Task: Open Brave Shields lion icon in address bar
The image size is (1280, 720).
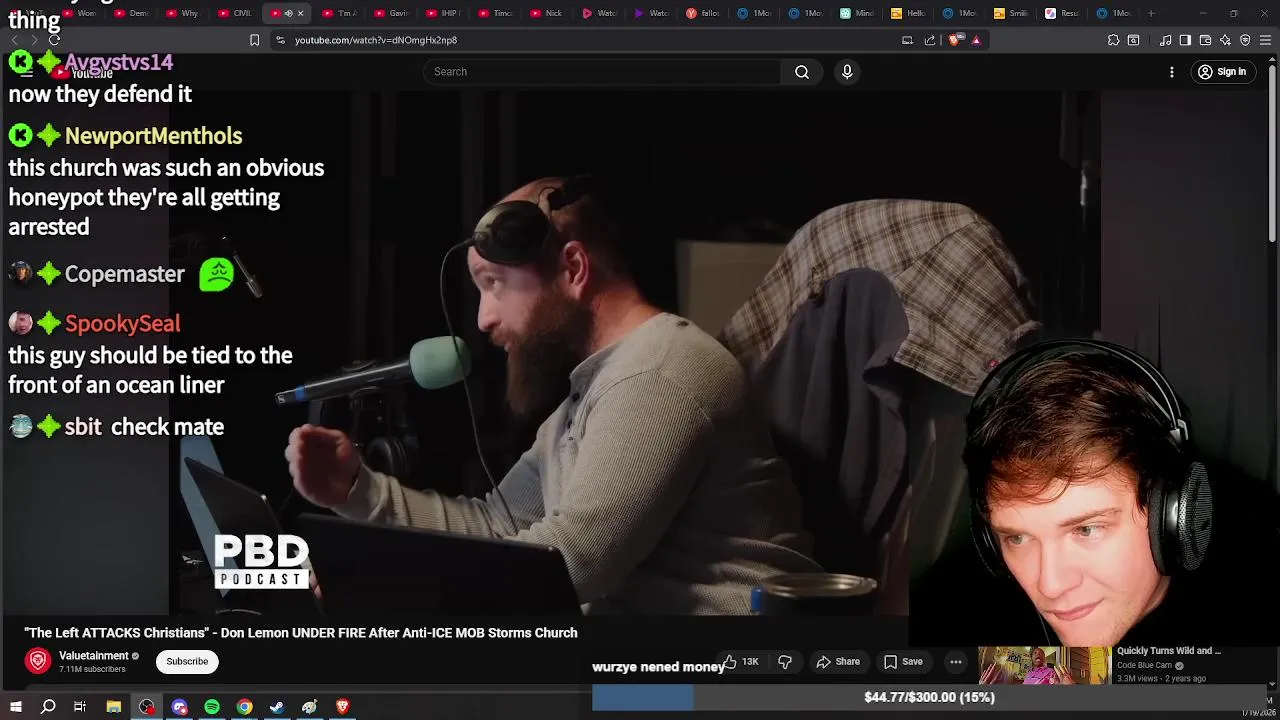Action: click(x=955, y=40)
